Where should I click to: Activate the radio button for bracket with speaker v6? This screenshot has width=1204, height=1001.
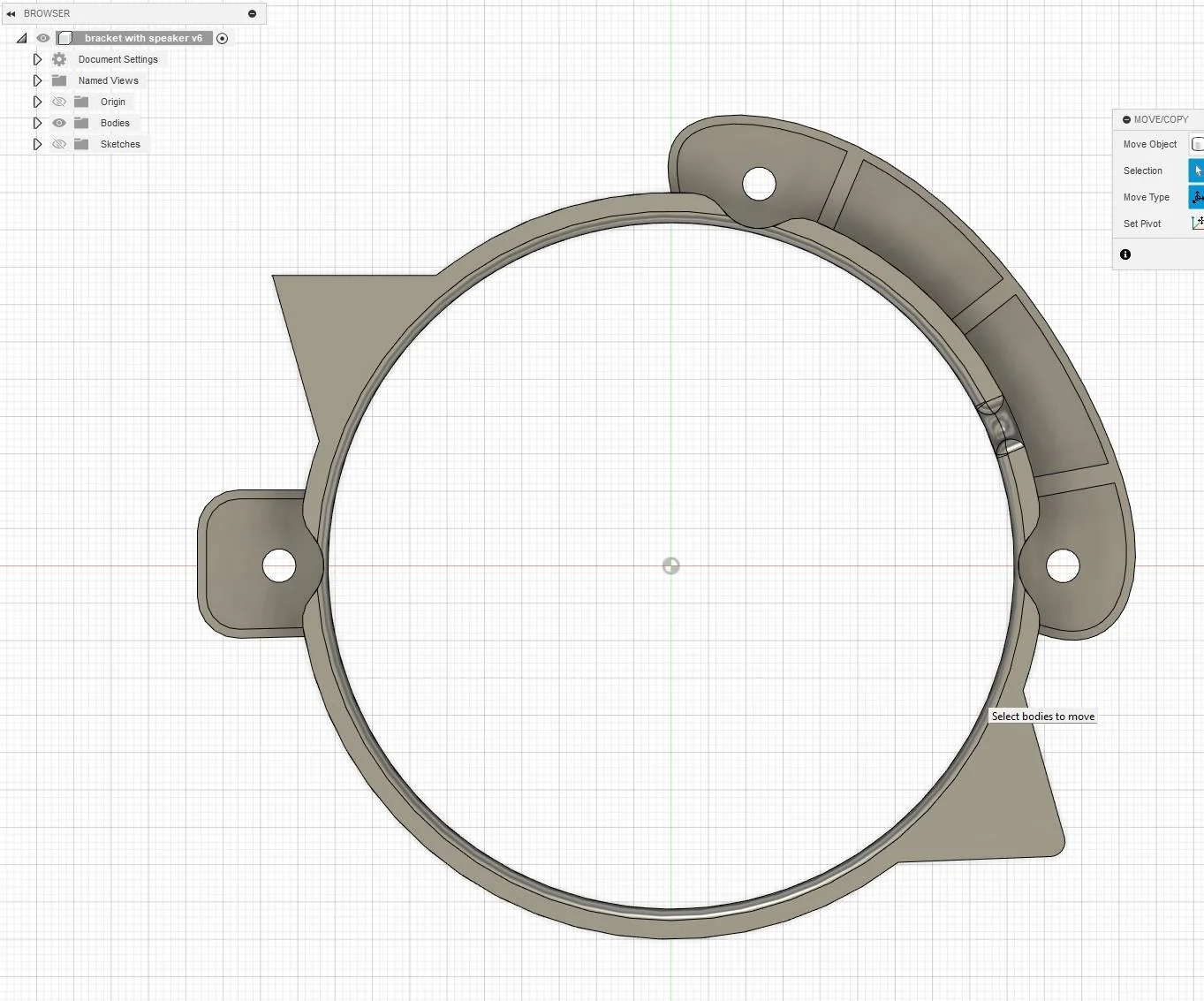[x=223, y=38]
